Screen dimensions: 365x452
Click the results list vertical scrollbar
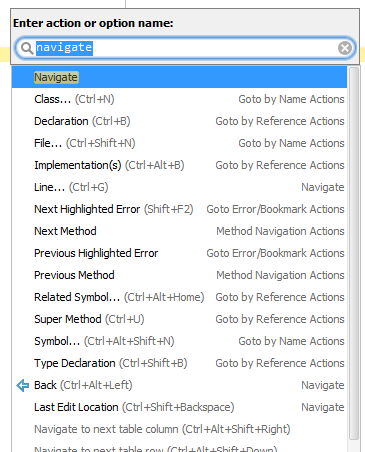pyautogui.click(x=354, y=253)
